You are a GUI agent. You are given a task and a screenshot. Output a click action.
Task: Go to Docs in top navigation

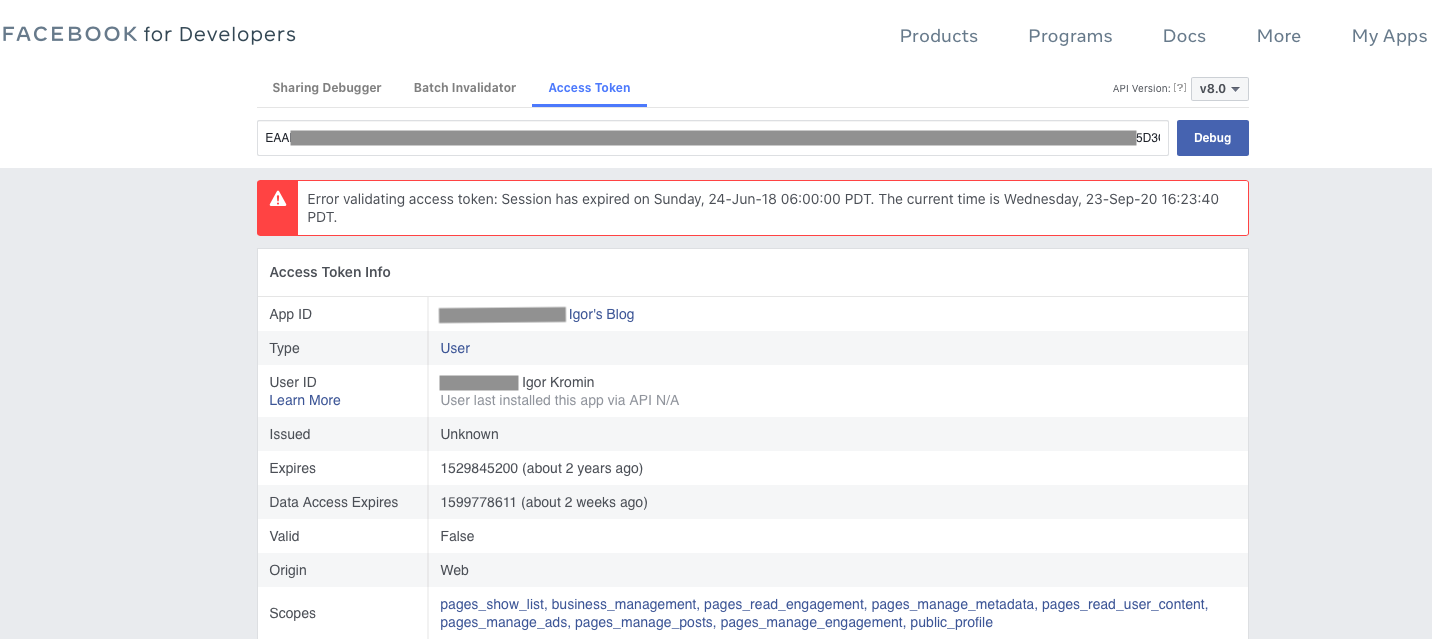(x=1184, y=36)
